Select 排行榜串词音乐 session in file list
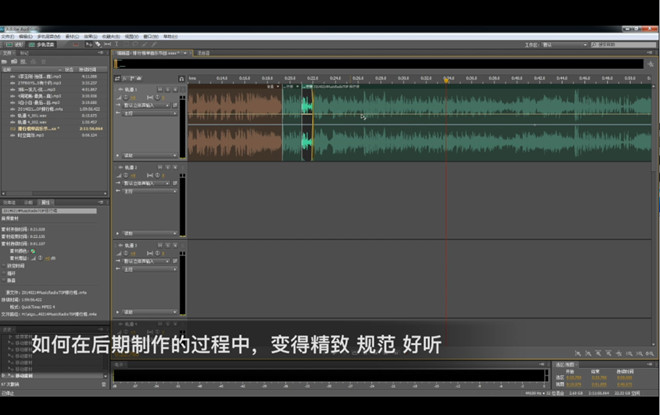Screen dimensions: 660x415 pyautogui.click(x=42, y=129)
